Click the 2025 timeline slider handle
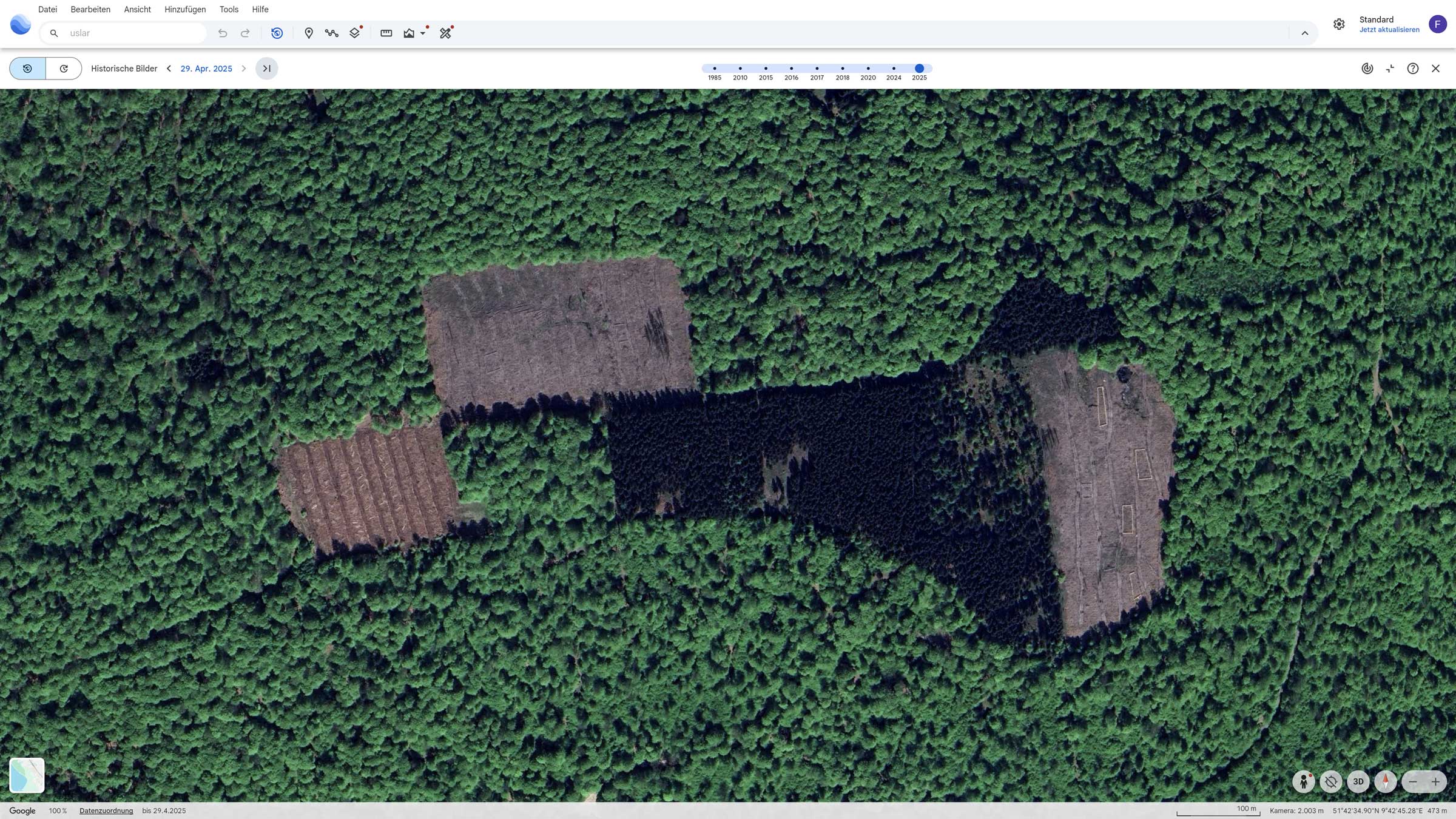The height and width of the screenshot is (819, 1456). 920,69
